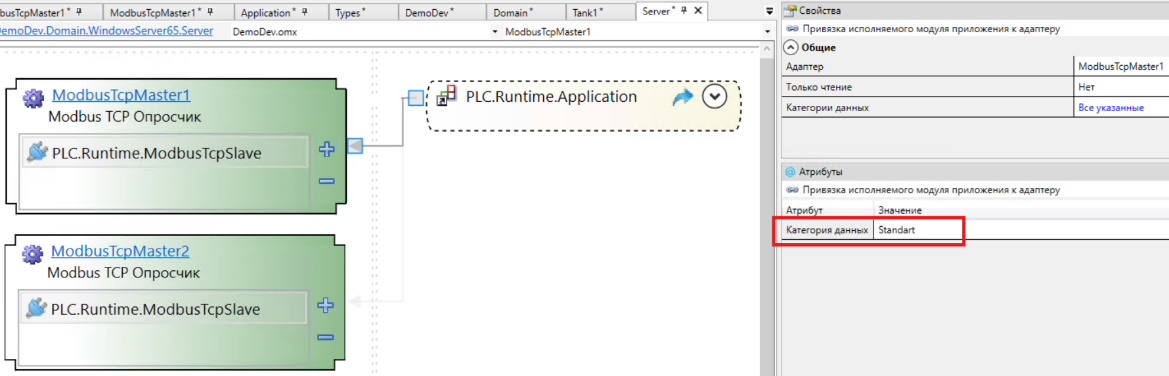Remove a binding with ModbusTcpMaster1's minus icon

click(x=327, y=181)
